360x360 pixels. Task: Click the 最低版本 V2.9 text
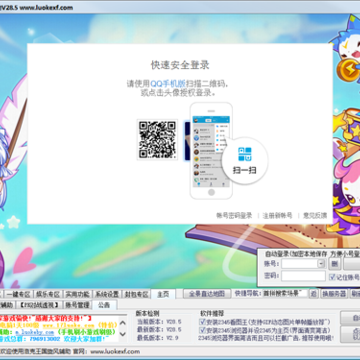[157, 338]
